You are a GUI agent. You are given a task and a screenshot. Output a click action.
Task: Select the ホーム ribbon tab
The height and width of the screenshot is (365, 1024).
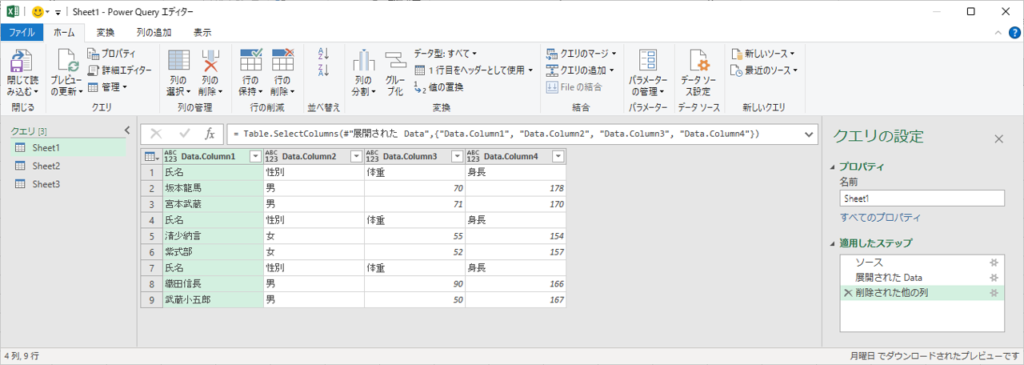pos(64,32)
